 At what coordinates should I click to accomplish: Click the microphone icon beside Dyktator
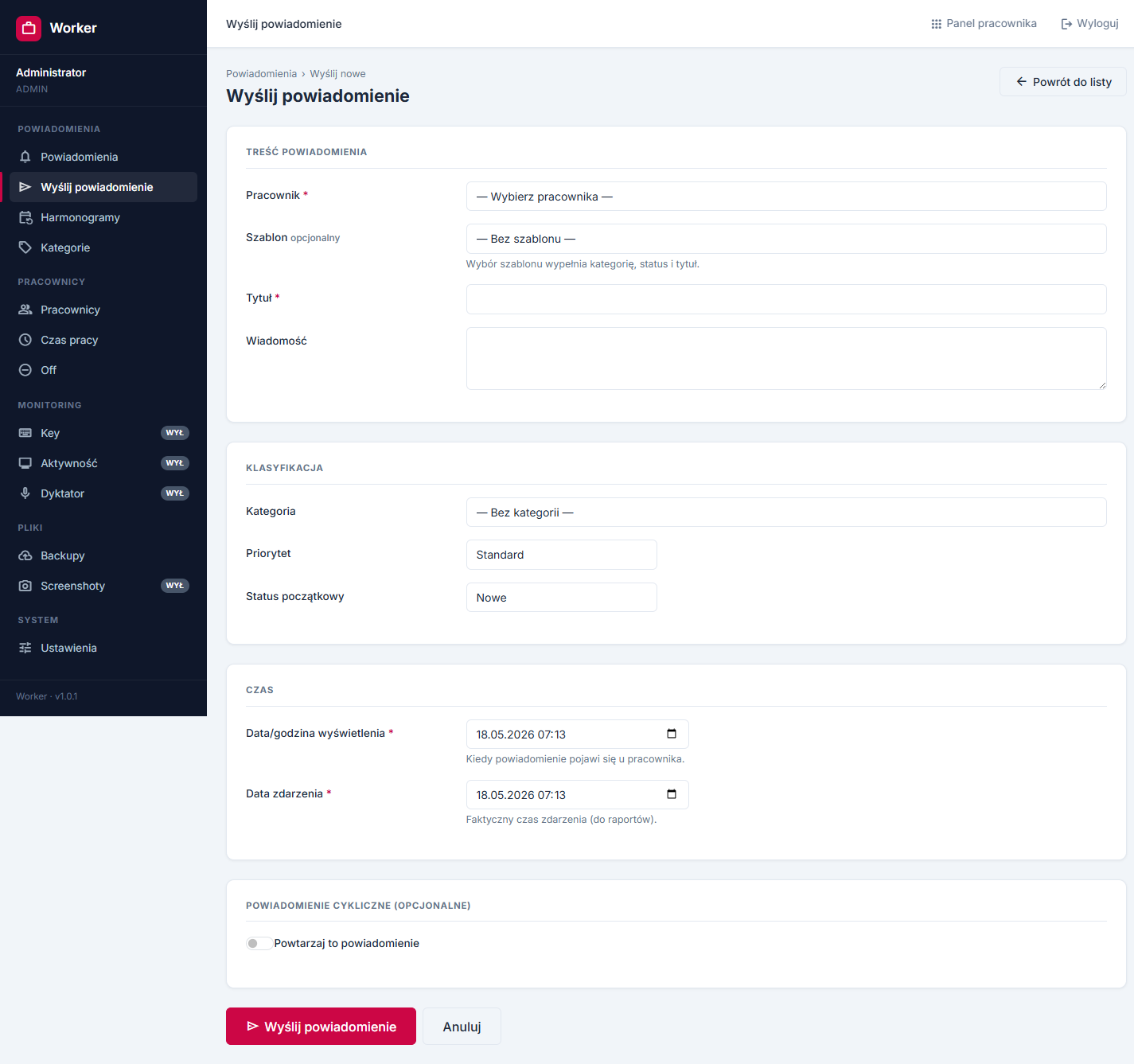pyautogui.click(x=25, y=493)
